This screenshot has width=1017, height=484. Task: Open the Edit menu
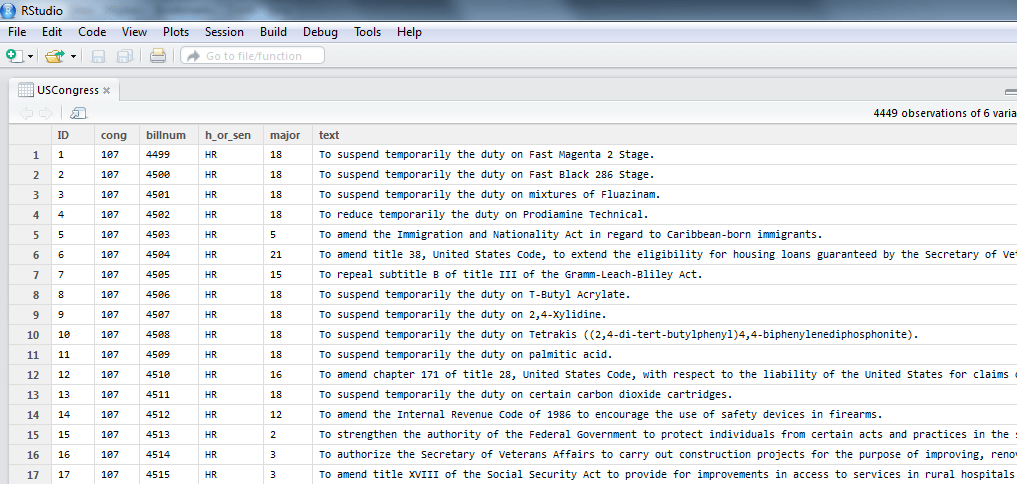pos(52,32)
